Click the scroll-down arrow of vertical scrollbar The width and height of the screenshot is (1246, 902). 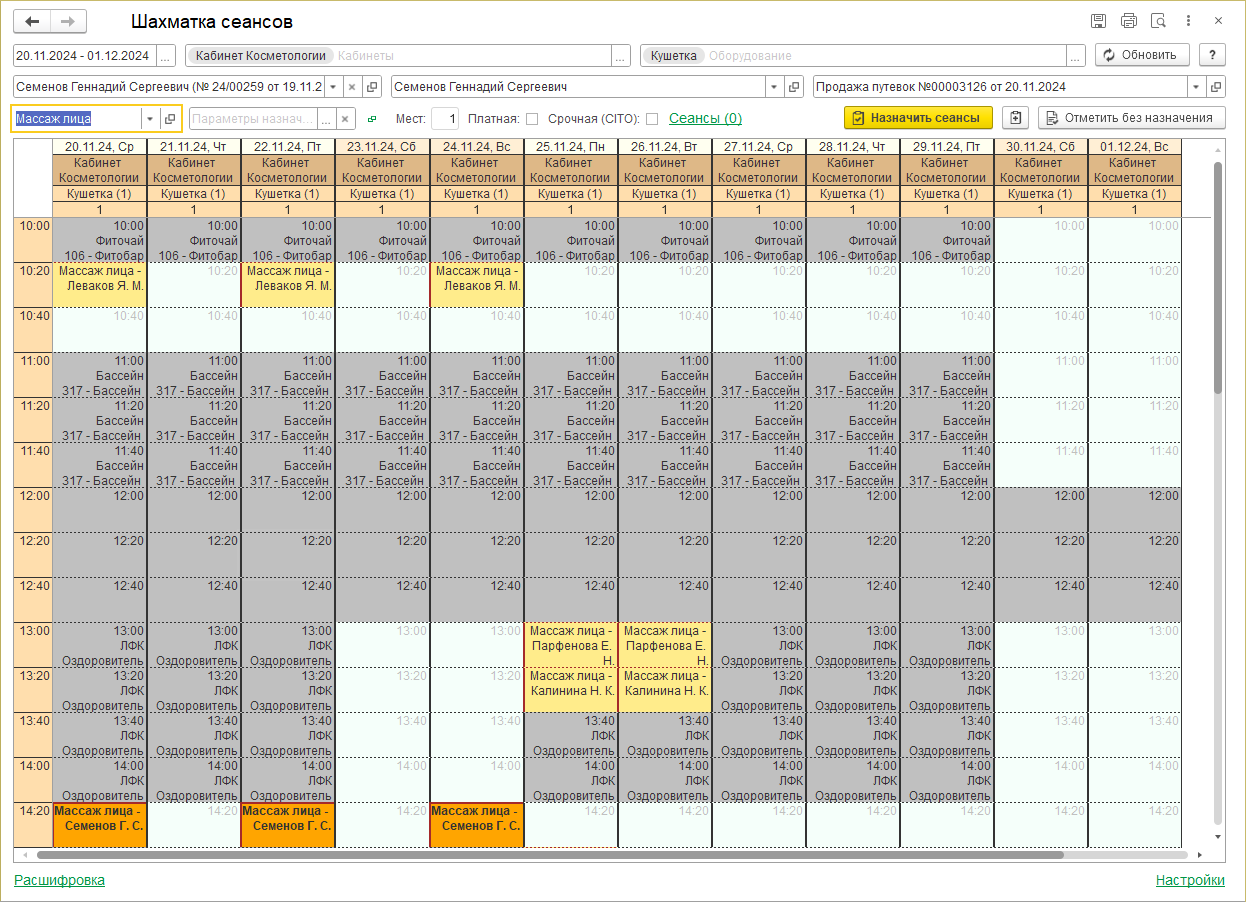click(1217, 837)
